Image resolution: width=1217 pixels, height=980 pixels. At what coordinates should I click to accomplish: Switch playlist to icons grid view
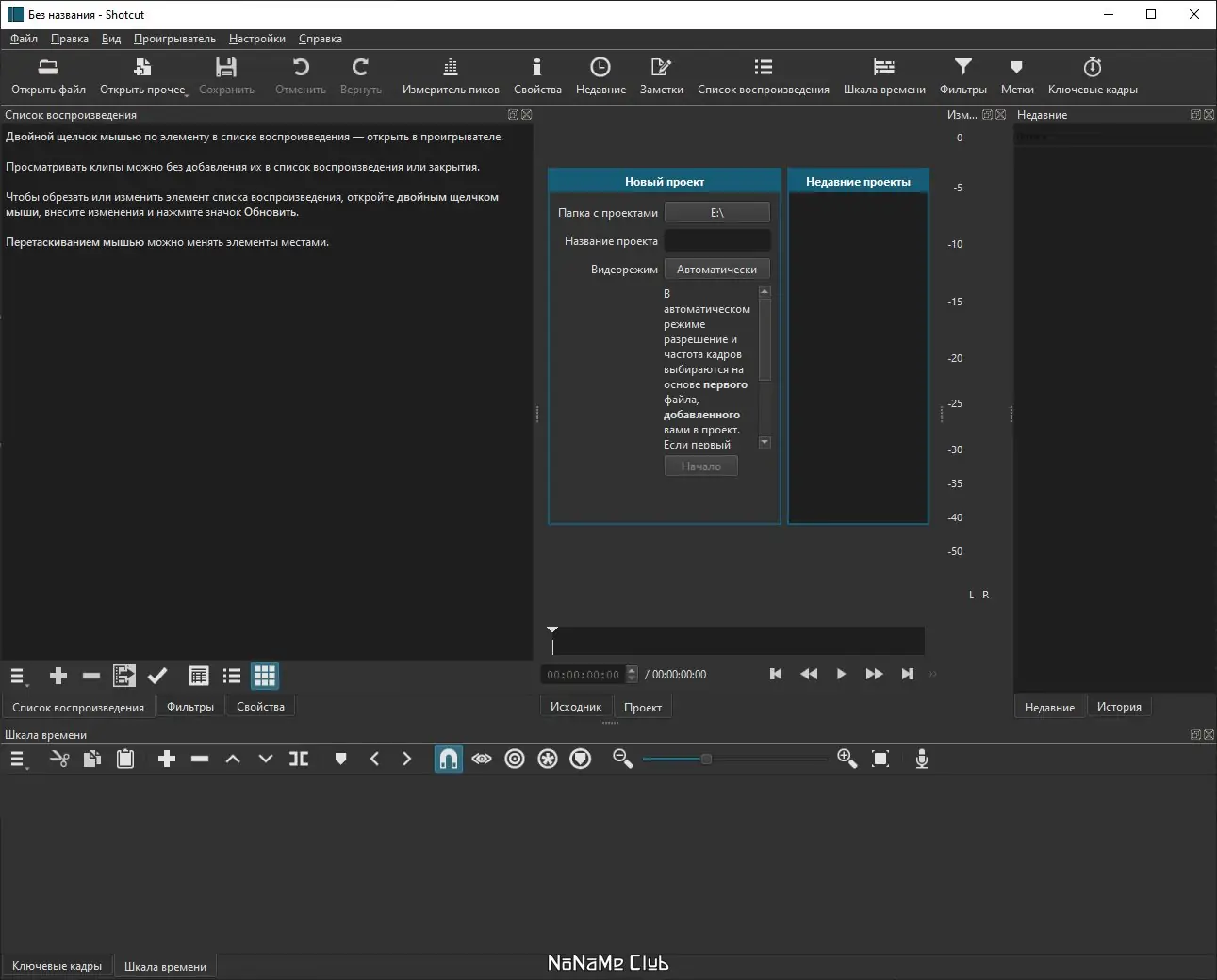[x=265, y=676]
